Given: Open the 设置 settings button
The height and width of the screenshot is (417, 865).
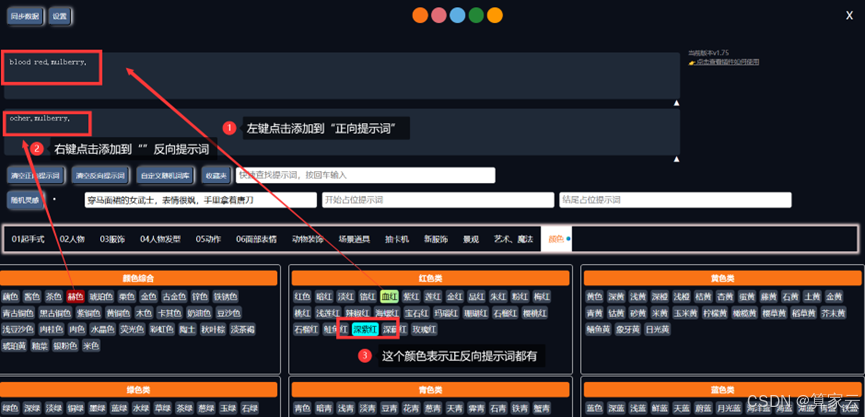Looking at the screenshot, I should 60,17.
